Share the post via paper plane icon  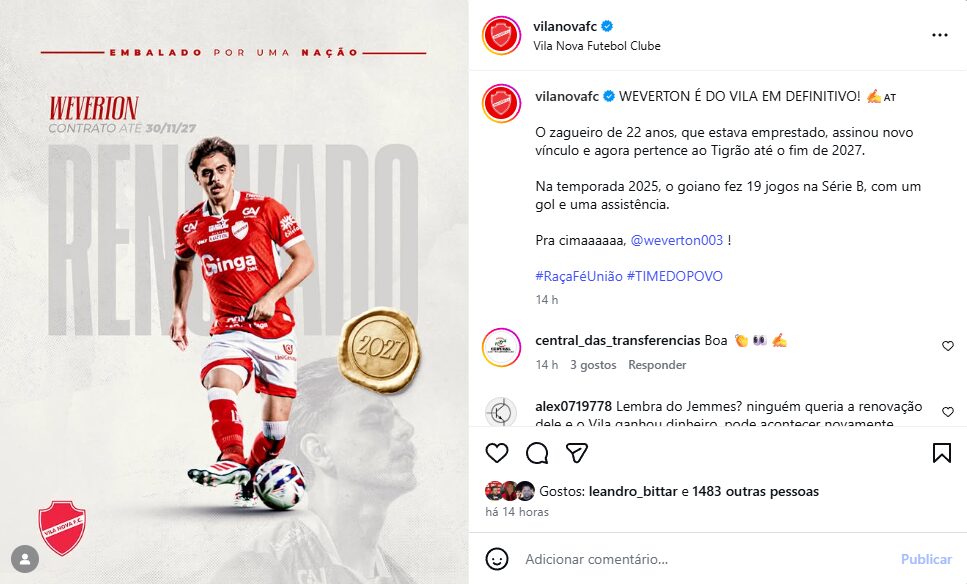point(577,453)
